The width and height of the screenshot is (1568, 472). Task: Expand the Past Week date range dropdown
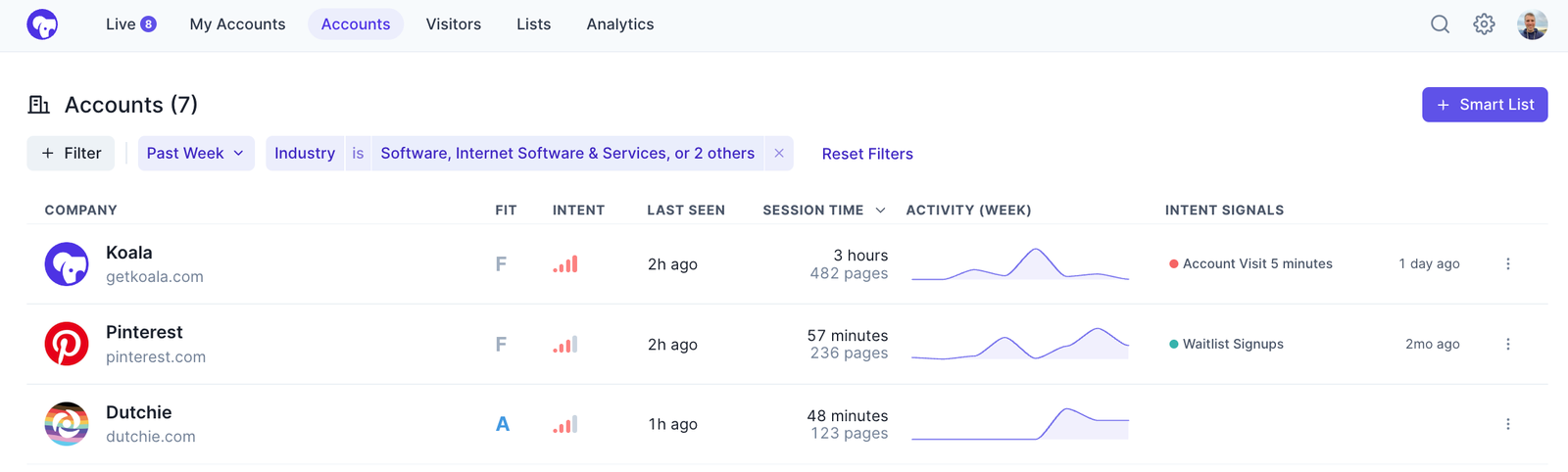tap(196, 154)
